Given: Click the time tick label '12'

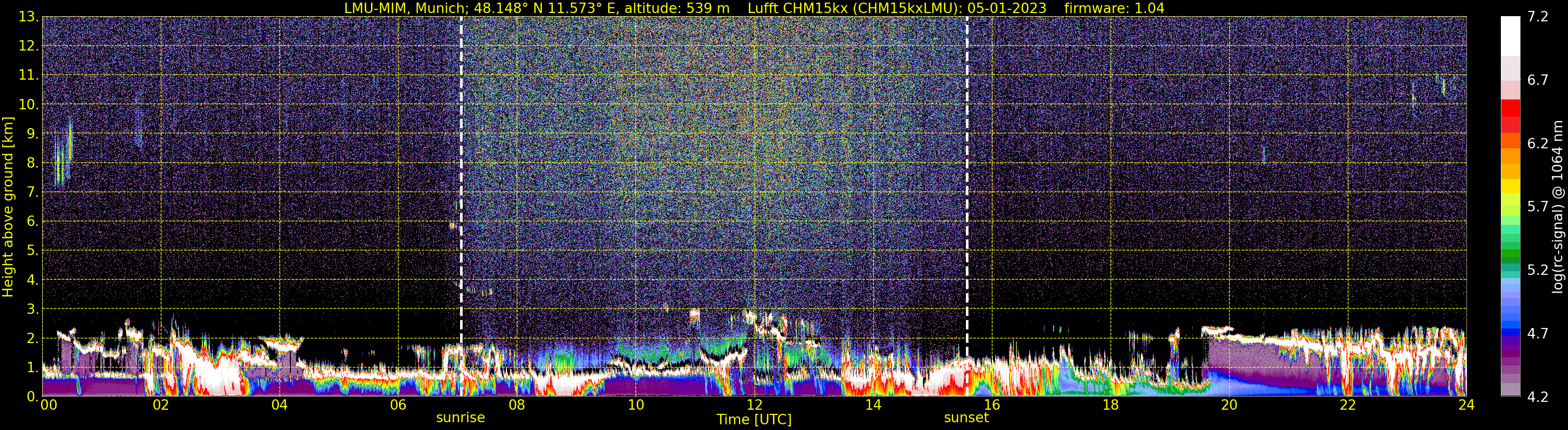Looking at the screenshot, I should [754, 405].
